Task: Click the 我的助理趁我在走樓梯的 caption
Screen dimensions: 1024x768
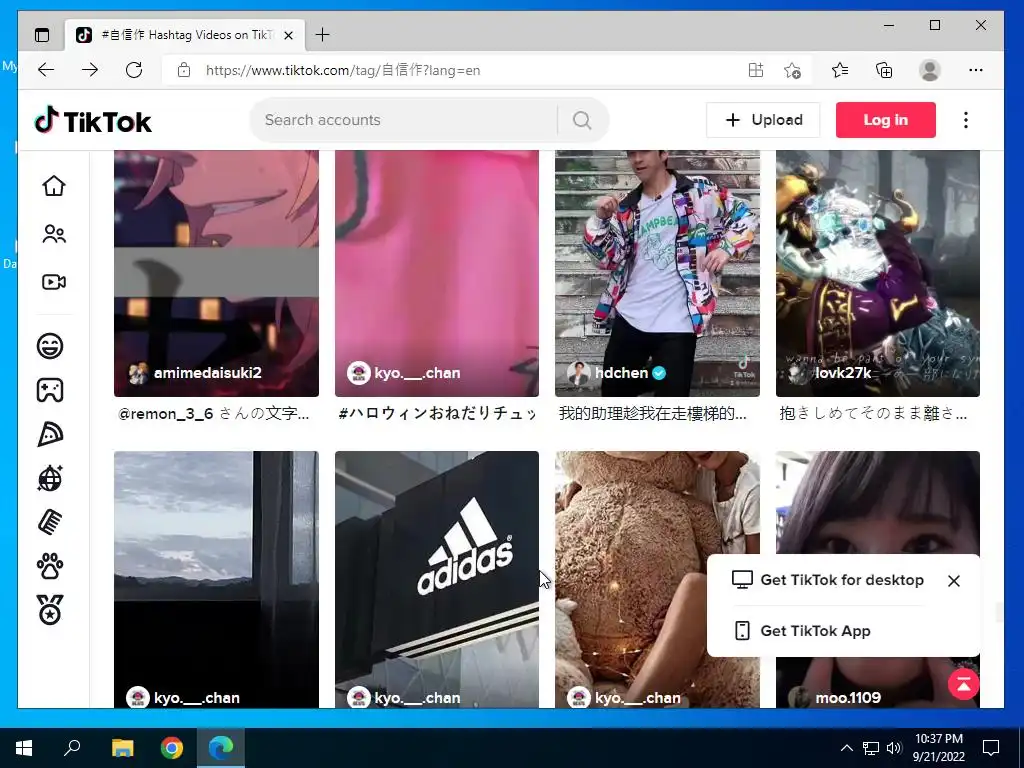Action: pos(652,413)
